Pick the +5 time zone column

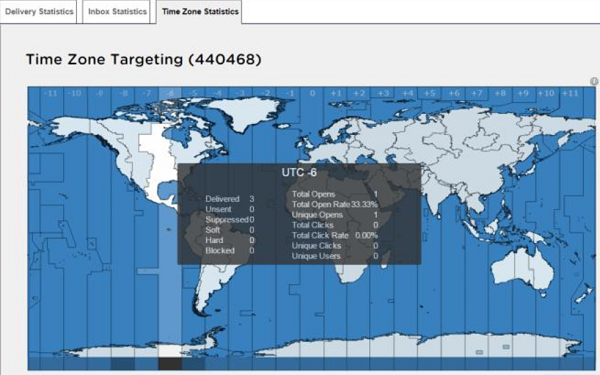(x=430, y=93)
